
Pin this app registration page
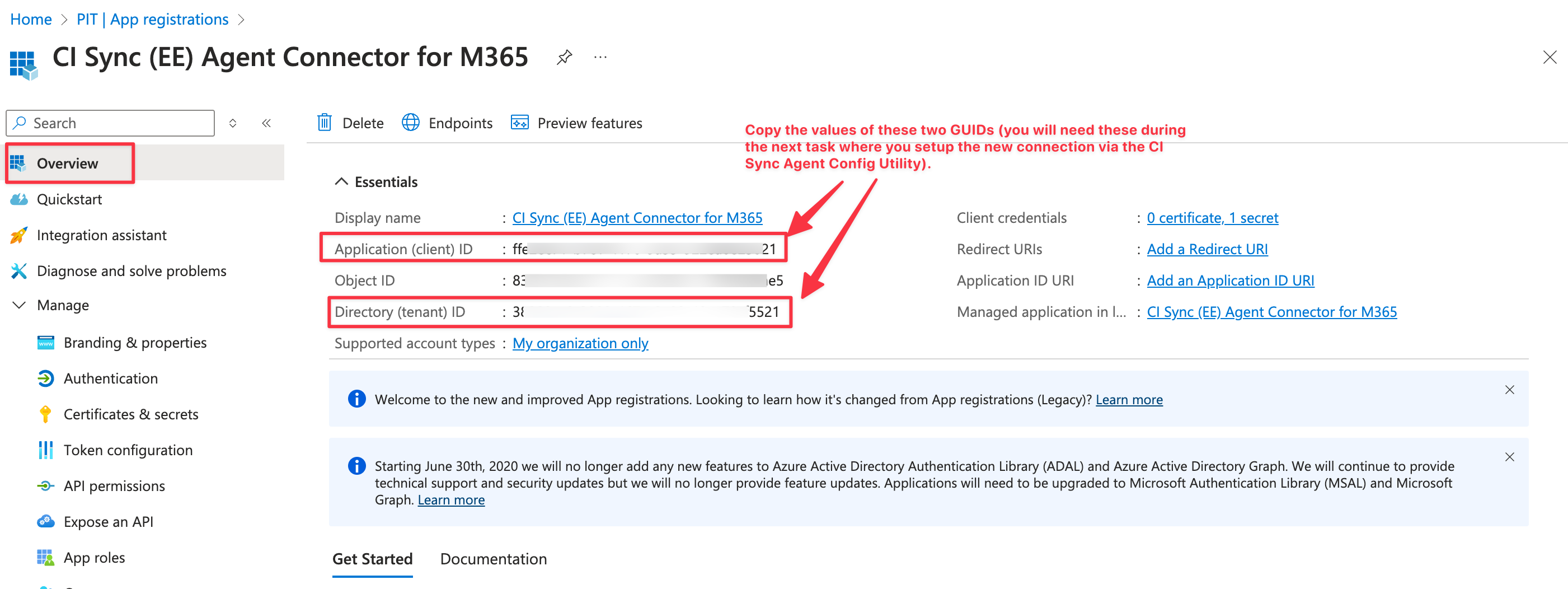click(x=564, y=57)
